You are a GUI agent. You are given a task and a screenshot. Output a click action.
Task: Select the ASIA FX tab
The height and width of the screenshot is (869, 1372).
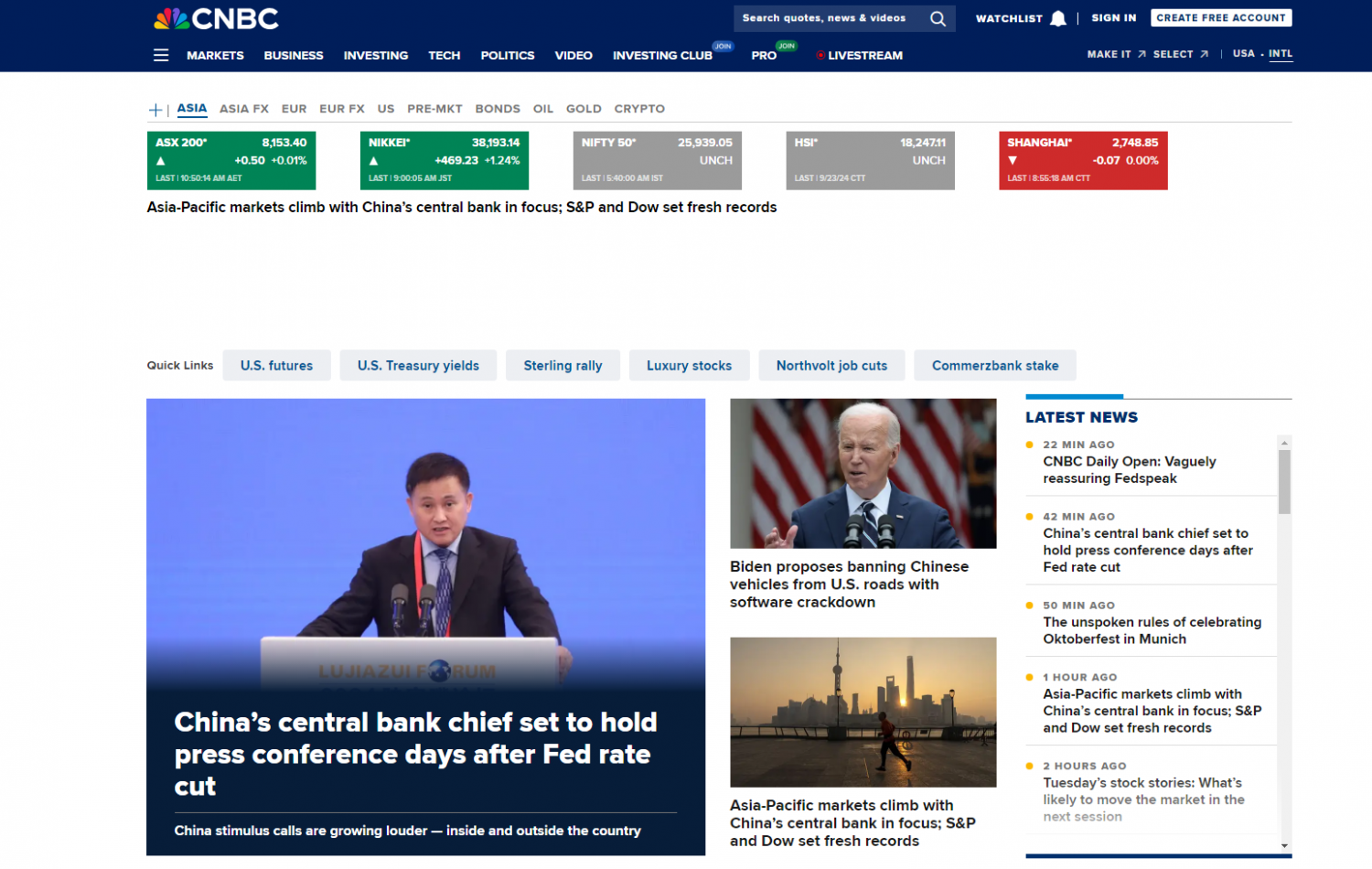(244, 109)
